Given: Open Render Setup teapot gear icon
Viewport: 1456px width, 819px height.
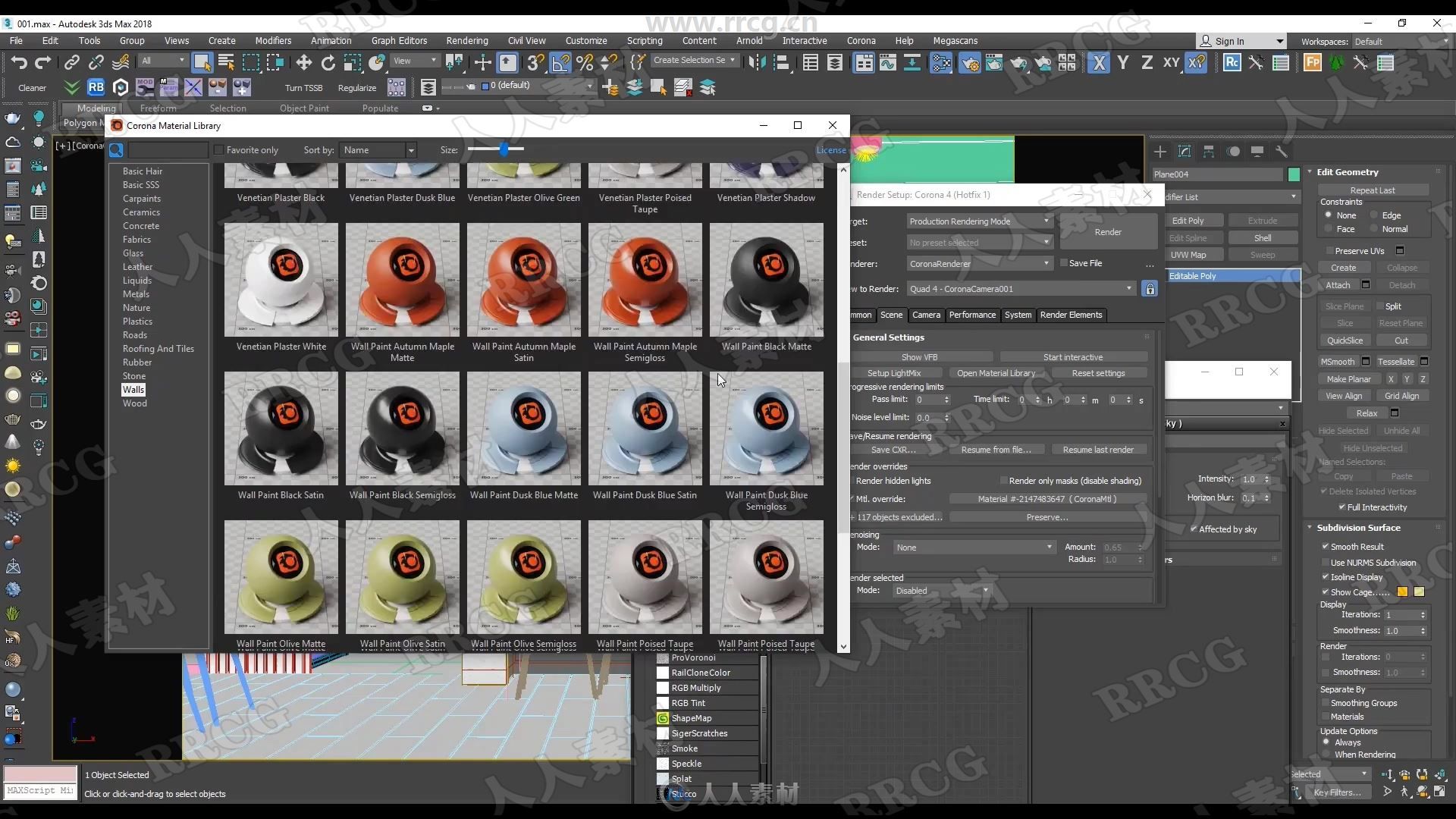Looking at the screenshot, I should [970, 62].
